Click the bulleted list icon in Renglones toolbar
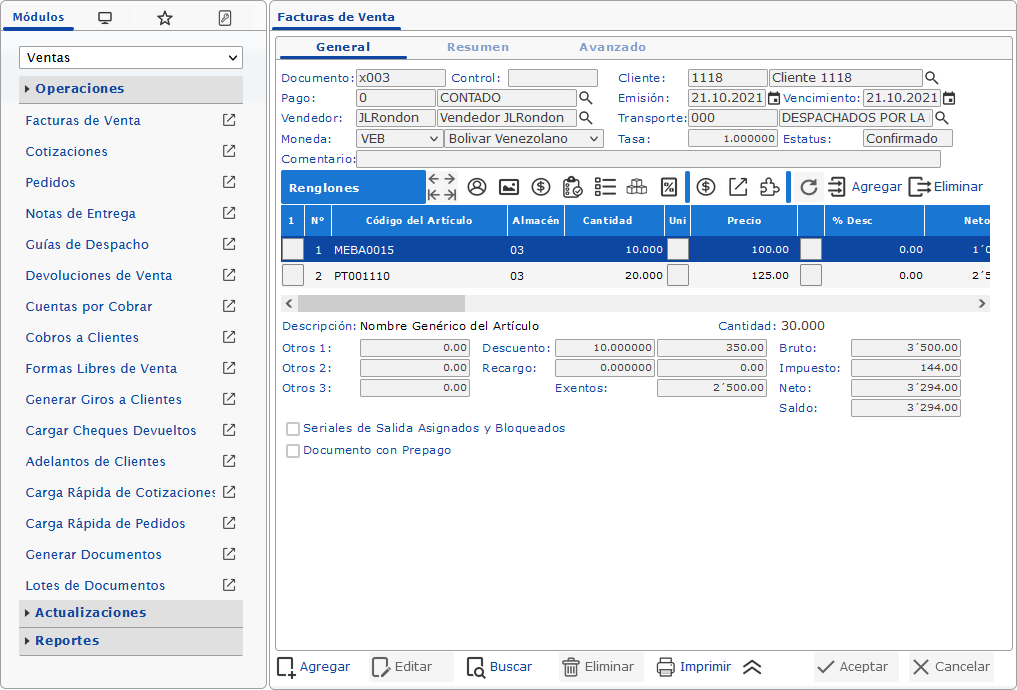 [605, 187]
